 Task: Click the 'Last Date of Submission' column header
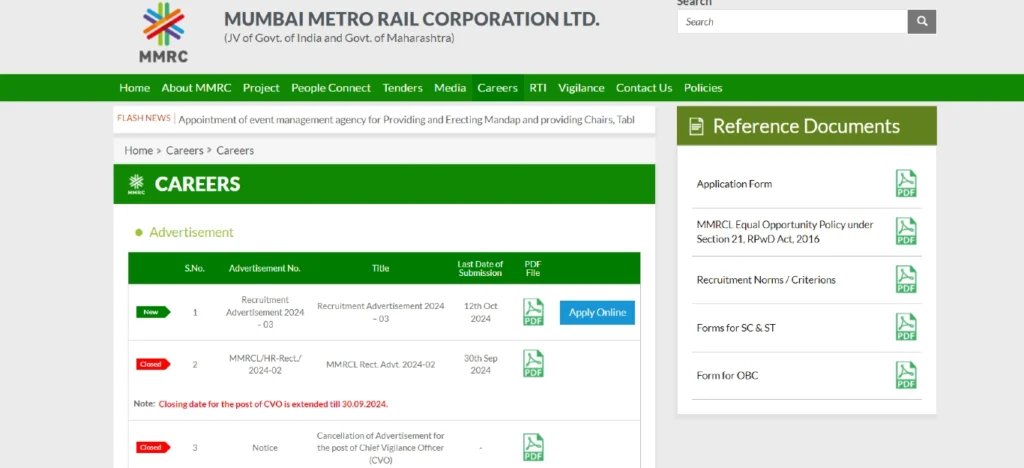480,268
